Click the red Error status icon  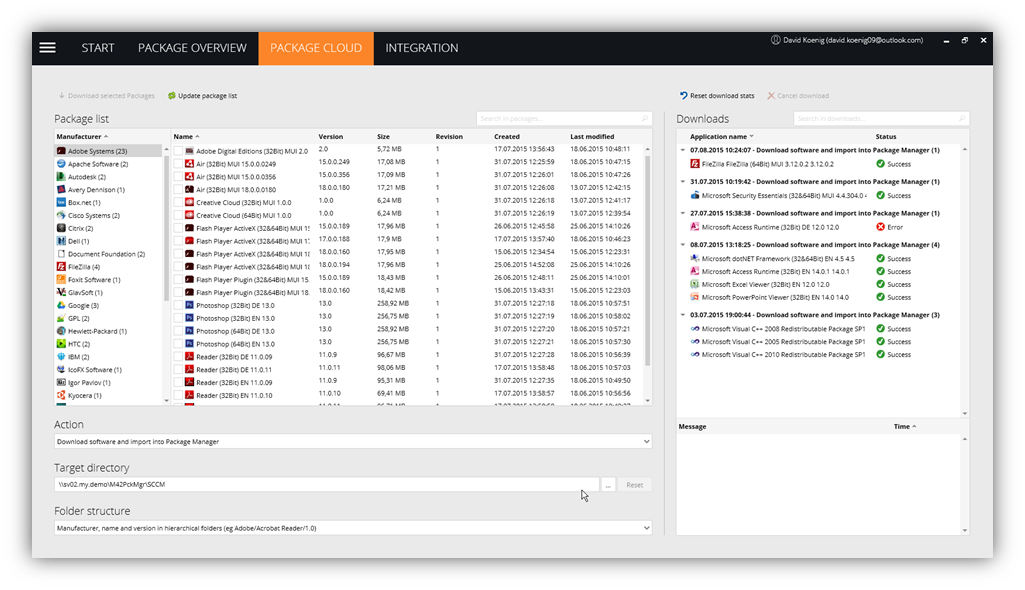click(x=880, y=227)
